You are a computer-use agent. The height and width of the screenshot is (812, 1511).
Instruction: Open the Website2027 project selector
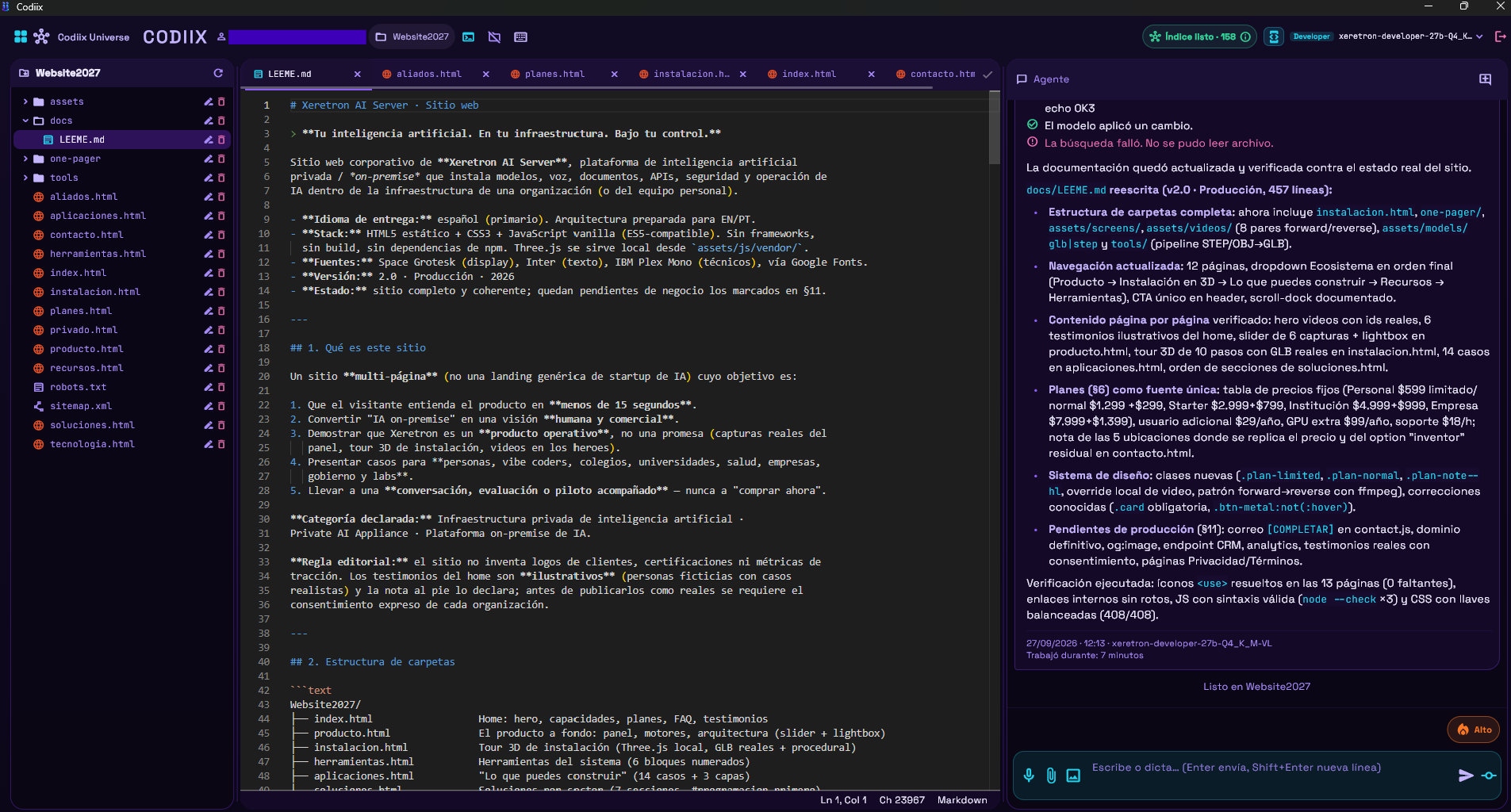point(412,36)
